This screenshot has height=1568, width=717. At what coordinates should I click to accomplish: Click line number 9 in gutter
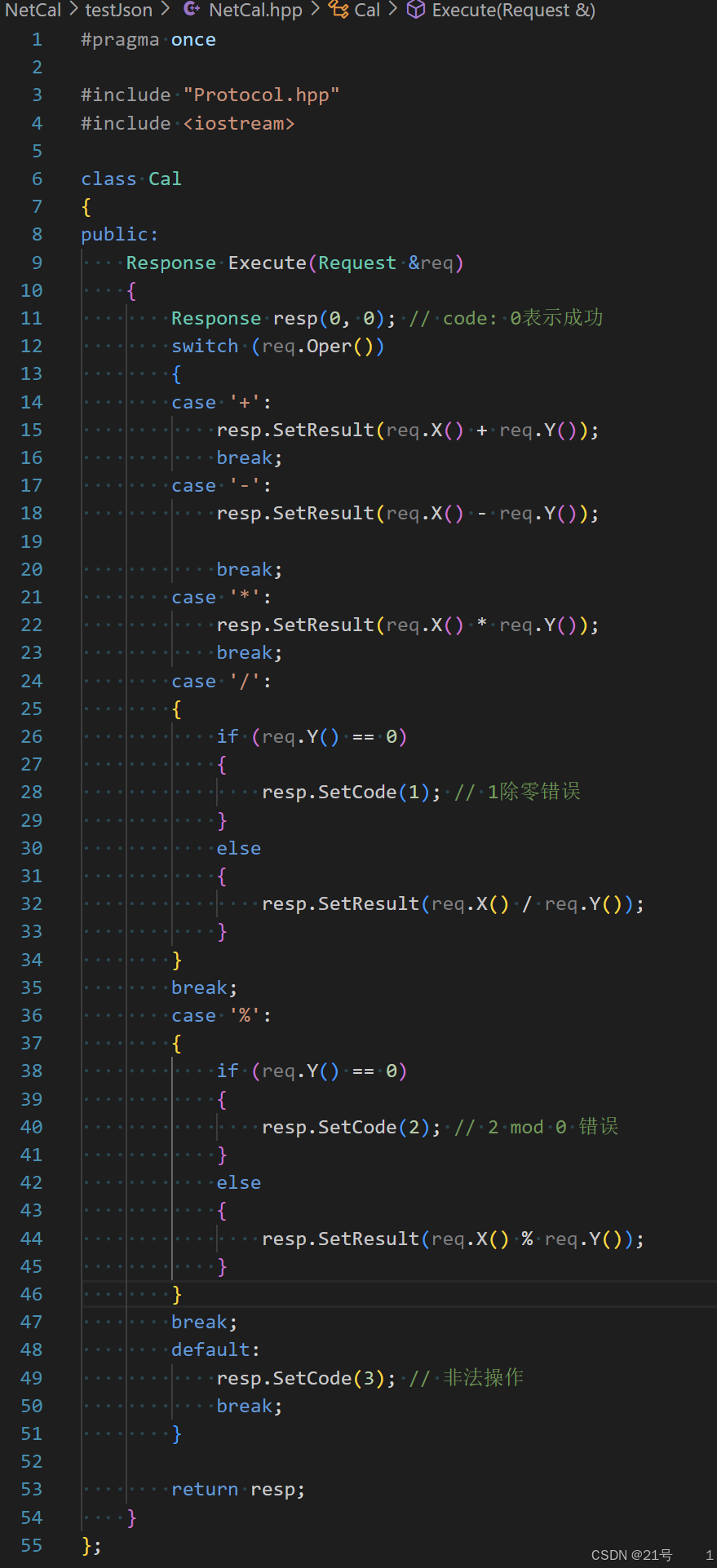[x=37, y=263]
